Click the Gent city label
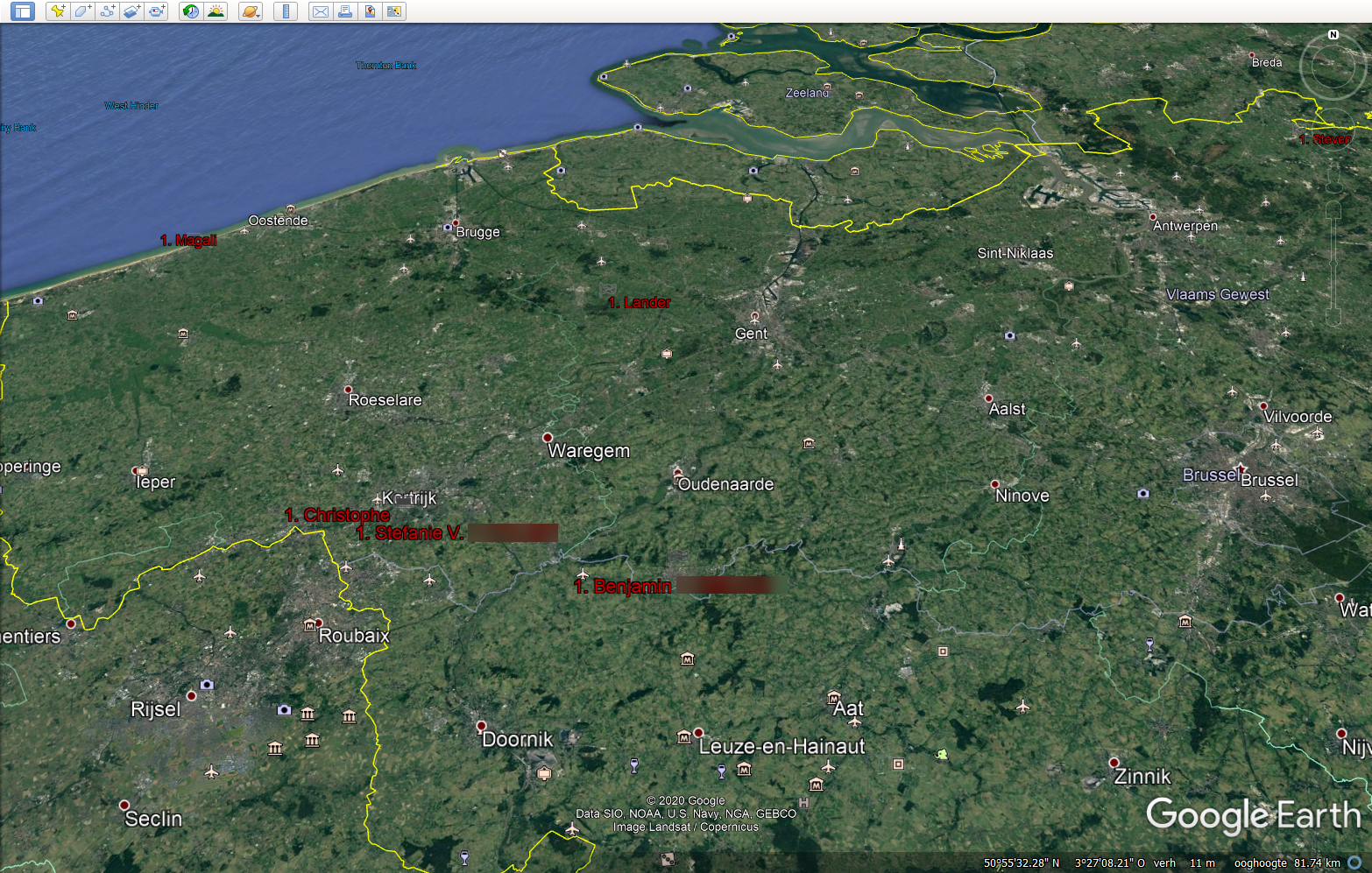Screen dimensions: 1372x873 click(751, 334)
